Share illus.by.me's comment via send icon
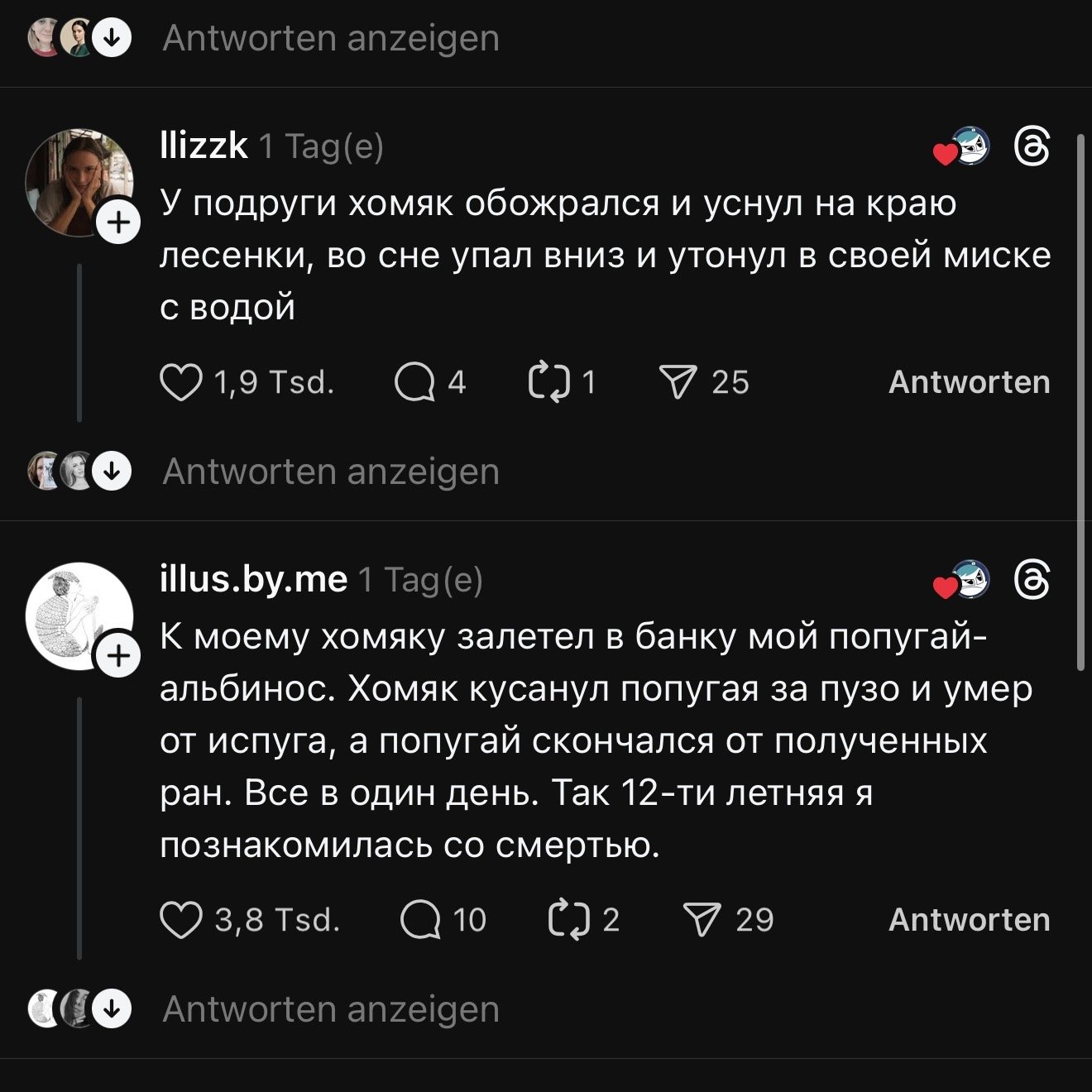This screenshot has width=1092, height=1092. coord(702,920)
